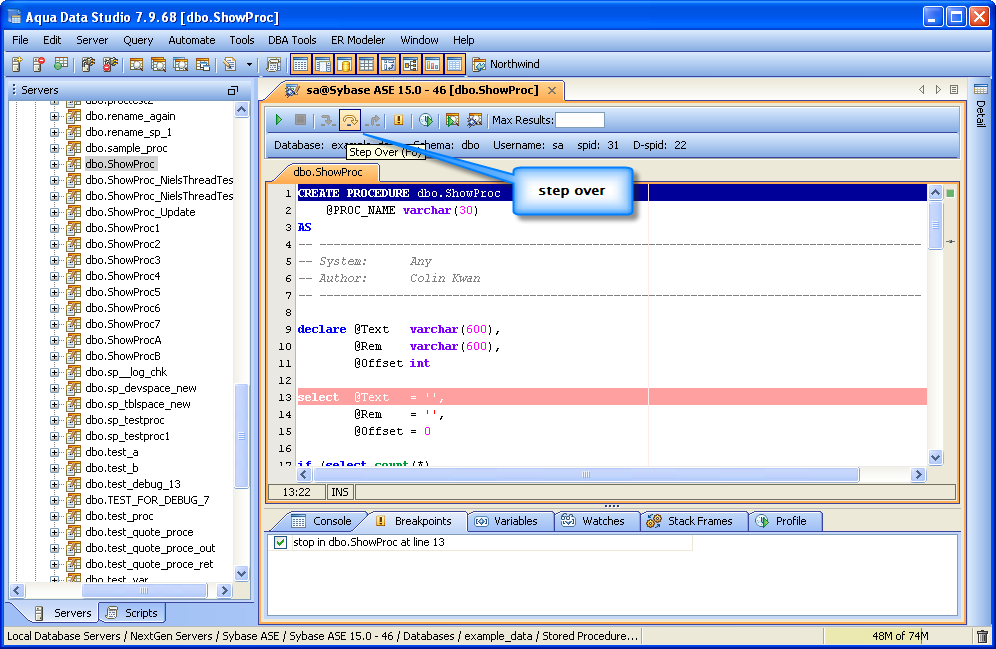Viewport: 996px width, 649px height.
Task: Click the Step Into debugger icon
Action: tap(326, 120)
